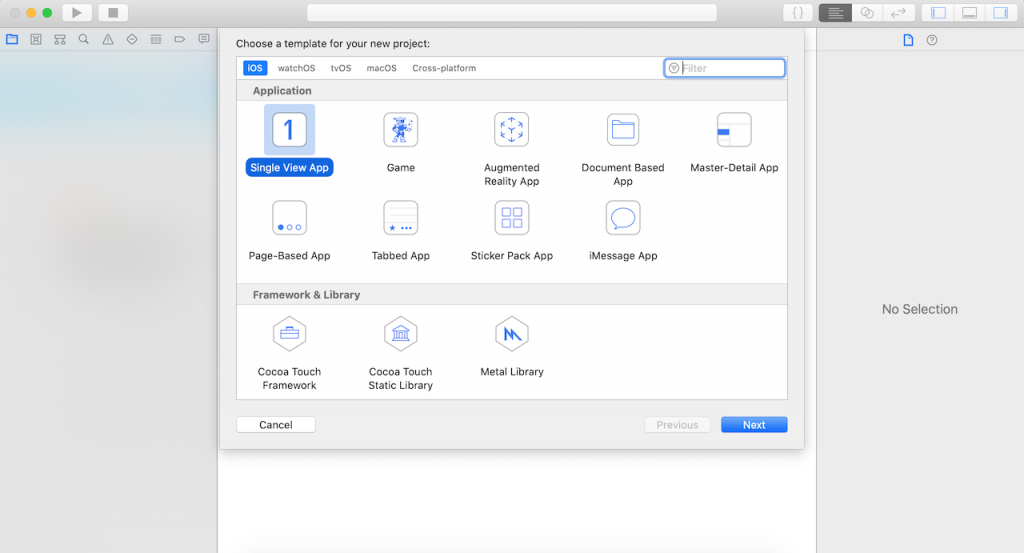Pick the Tabbed App template

(400, 230)
